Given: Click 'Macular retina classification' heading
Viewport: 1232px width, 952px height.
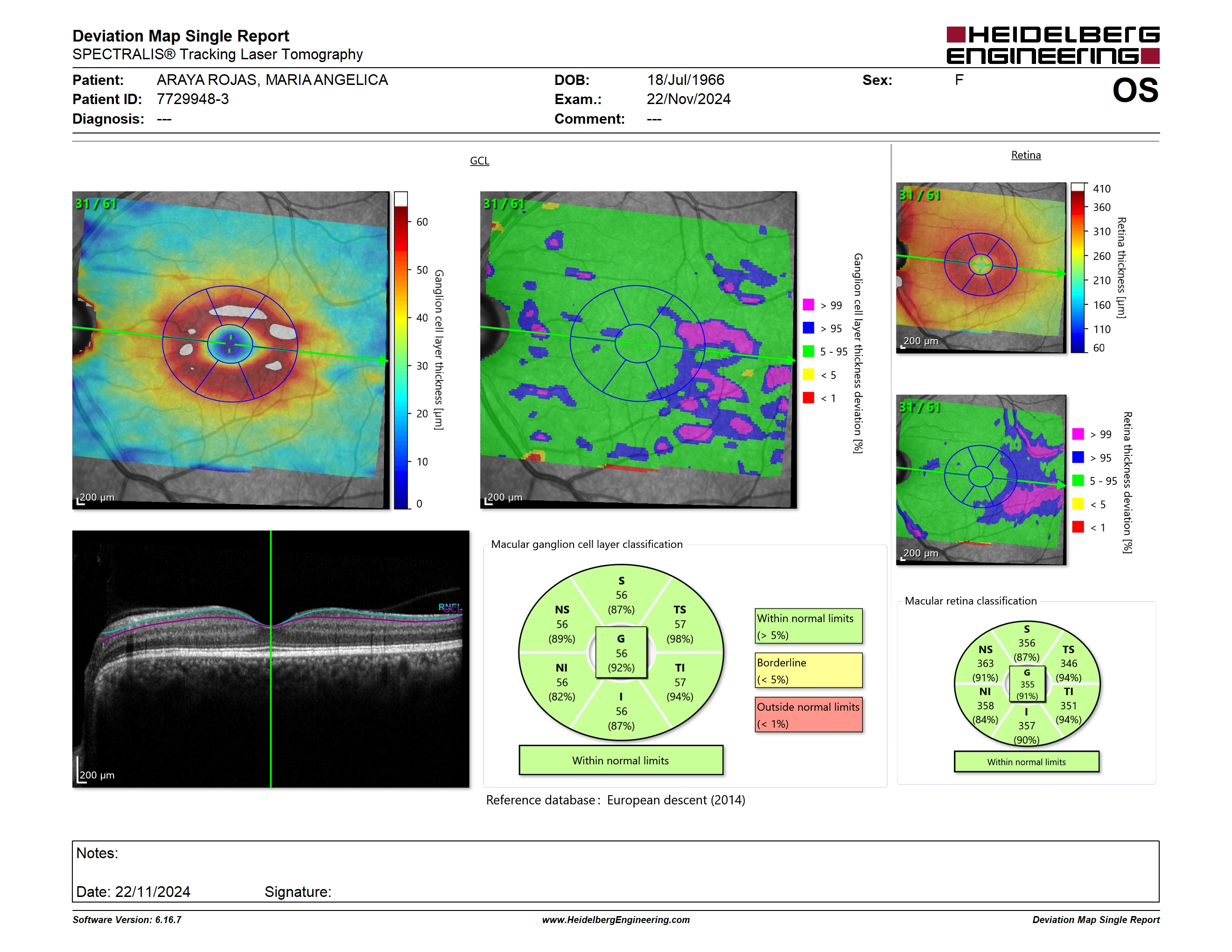Looking at the screenshot, I should pyautogui.click(x=971, y=601).
